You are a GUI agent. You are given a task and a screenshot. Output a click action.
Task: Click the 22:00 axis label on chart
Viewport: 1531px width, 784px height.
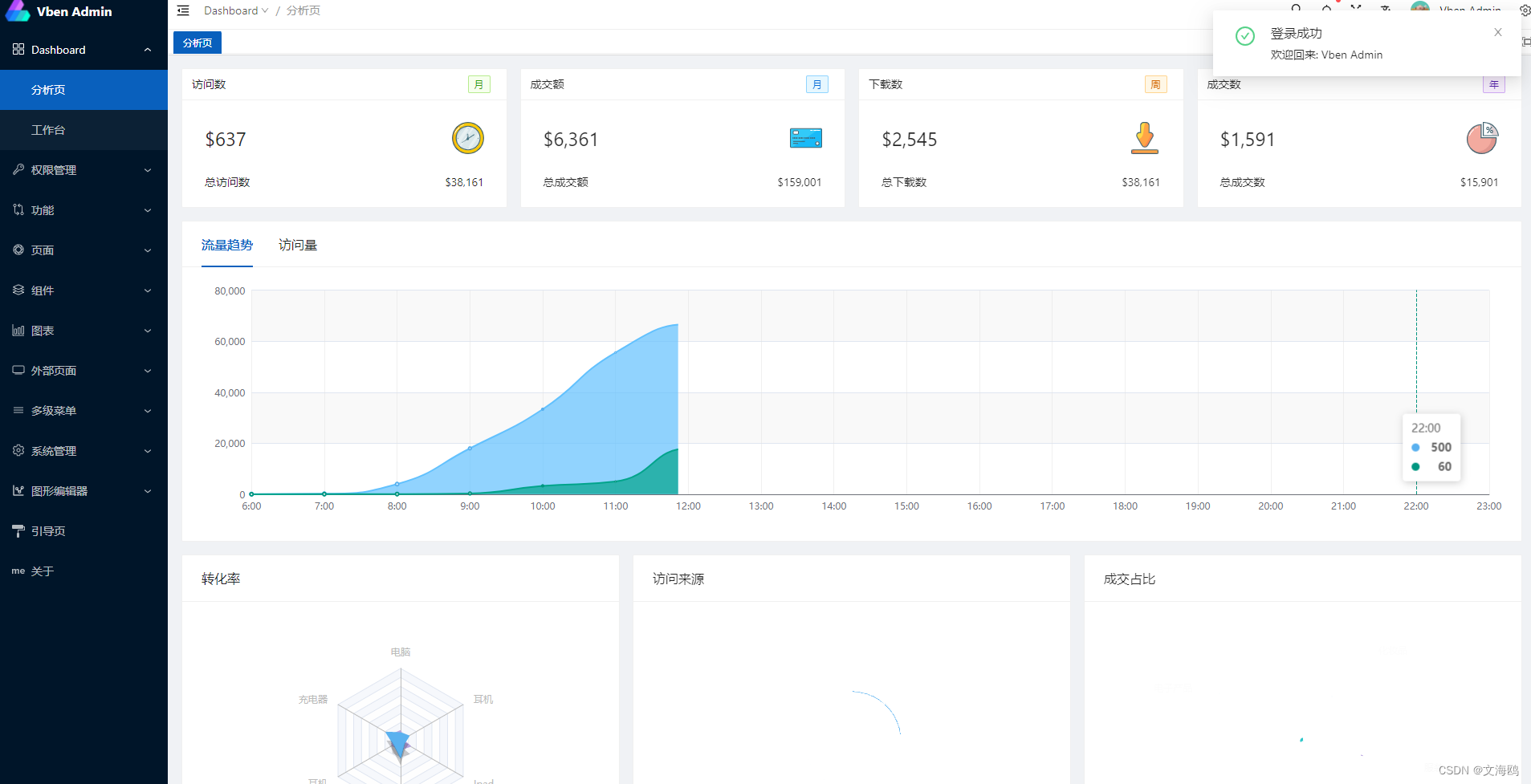tap(1416, 506)
